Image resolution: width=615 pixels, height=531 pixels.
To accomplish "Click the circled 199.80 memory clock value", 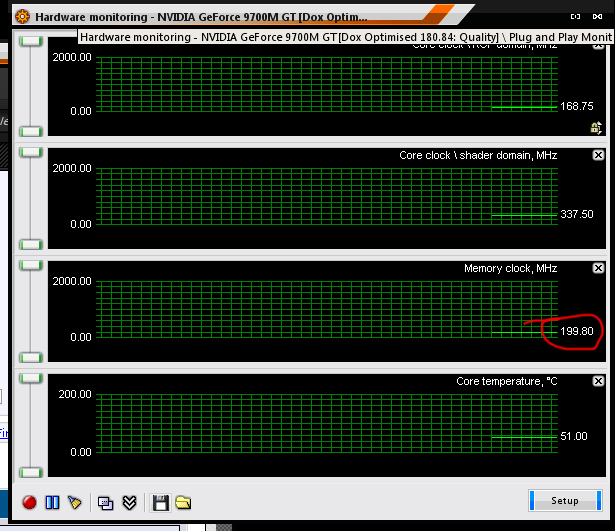I will tap(577, 331).
